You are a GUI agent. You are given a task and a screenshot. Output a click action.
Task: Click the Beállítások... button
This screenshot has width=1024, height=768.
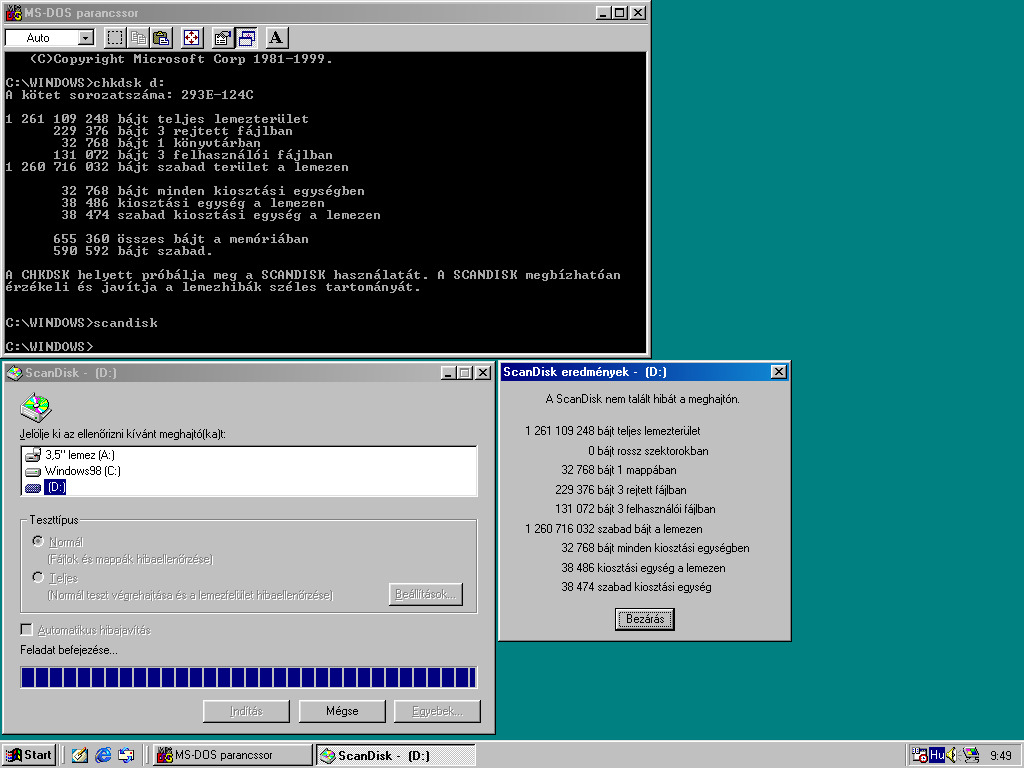(x=426, y=594)
